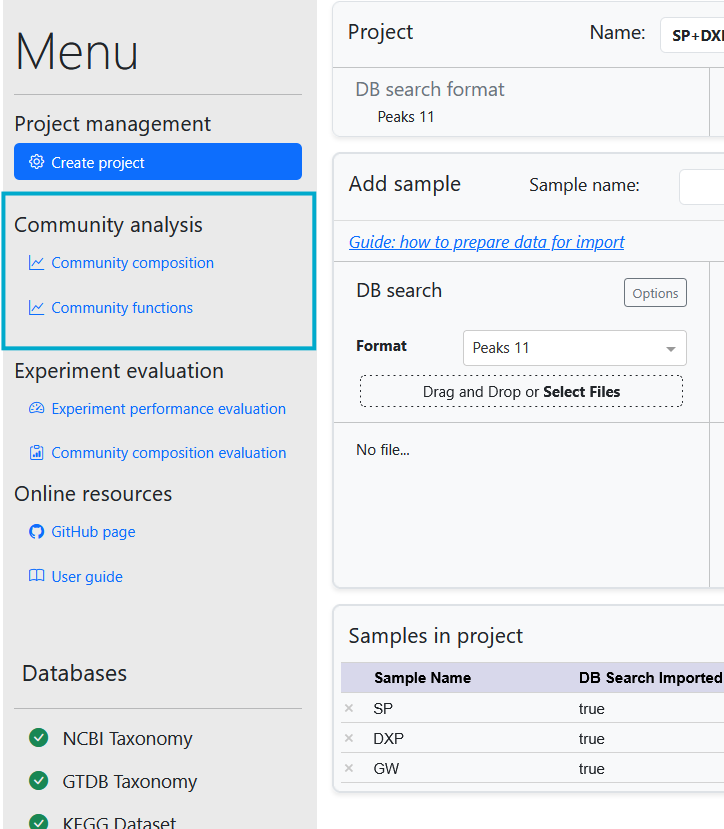Delete the DXP sample row
Screen dimensions: 724x829
coord(349,738)
